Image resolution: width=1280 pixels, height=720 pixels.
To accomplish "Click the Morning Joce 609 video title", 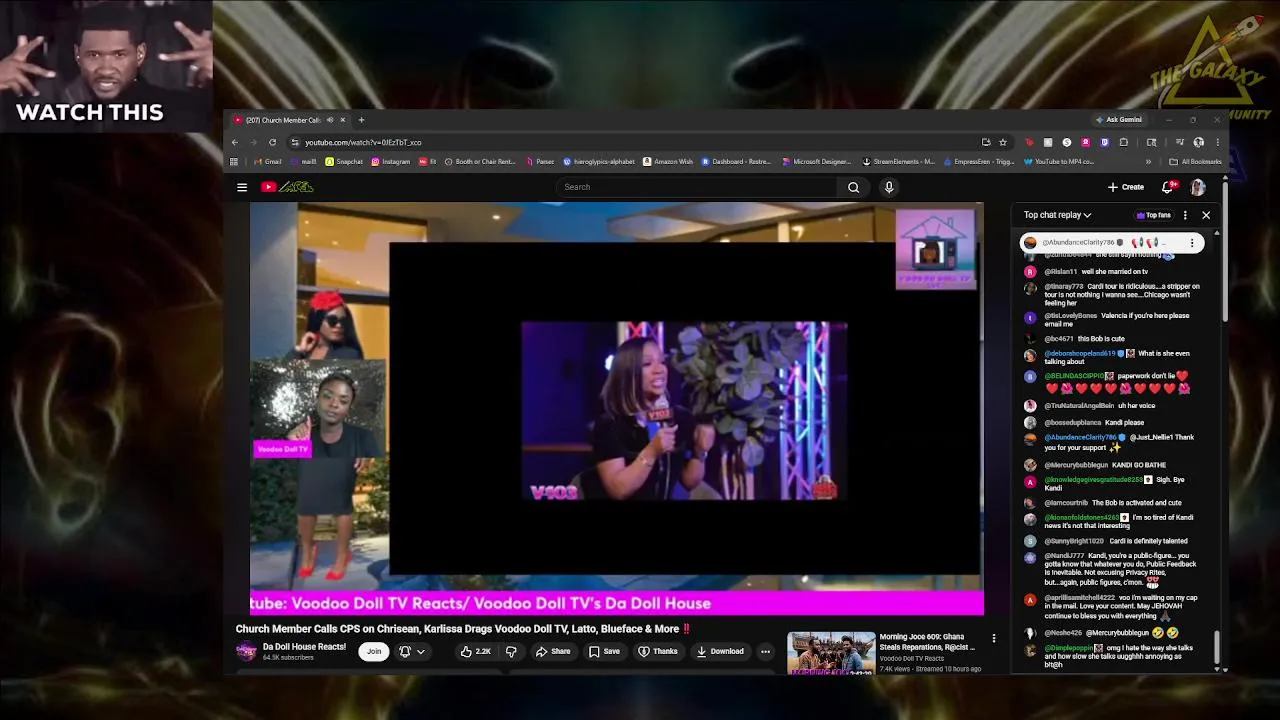I will click(927, 641).
